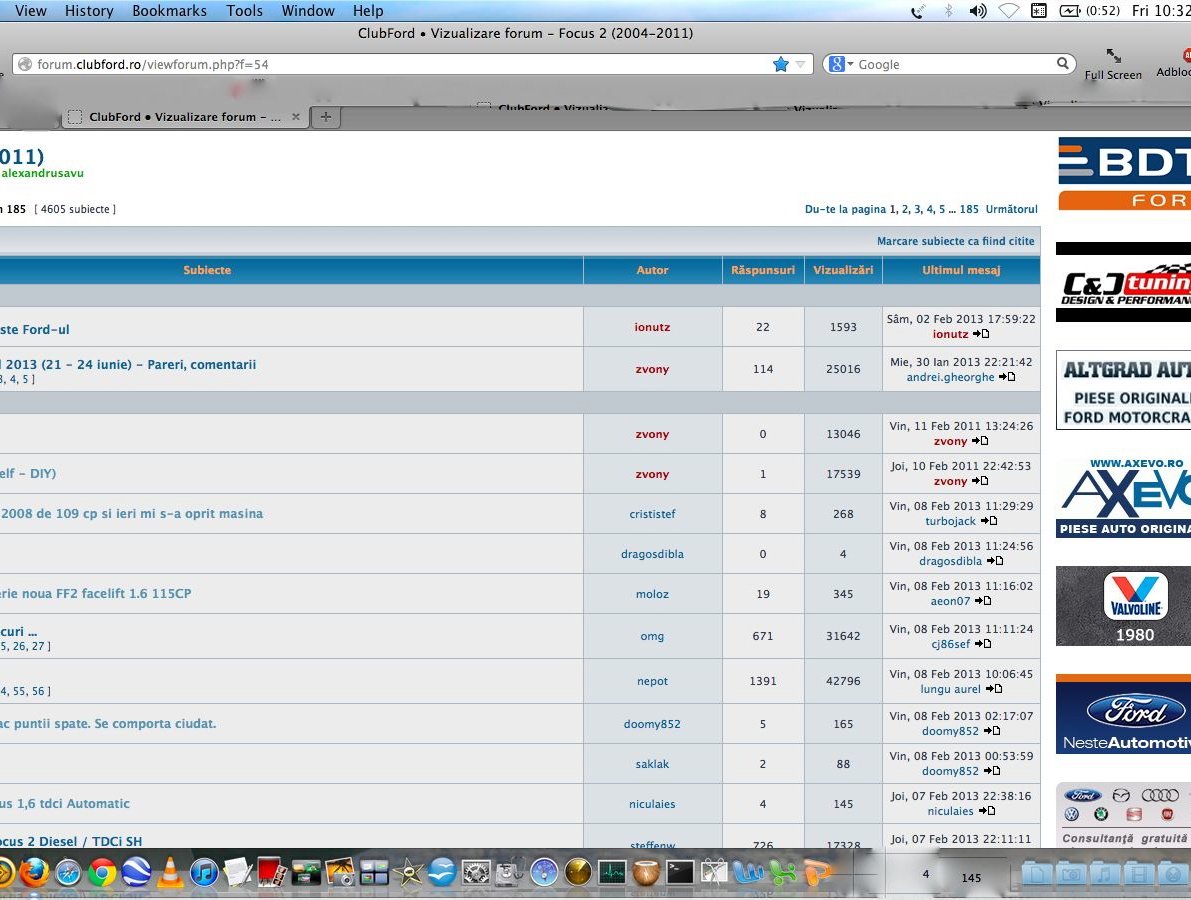Click the Valvoline 1980 ad banner
Viewport: 1191px width, 900px height.
coord(1122,606)
